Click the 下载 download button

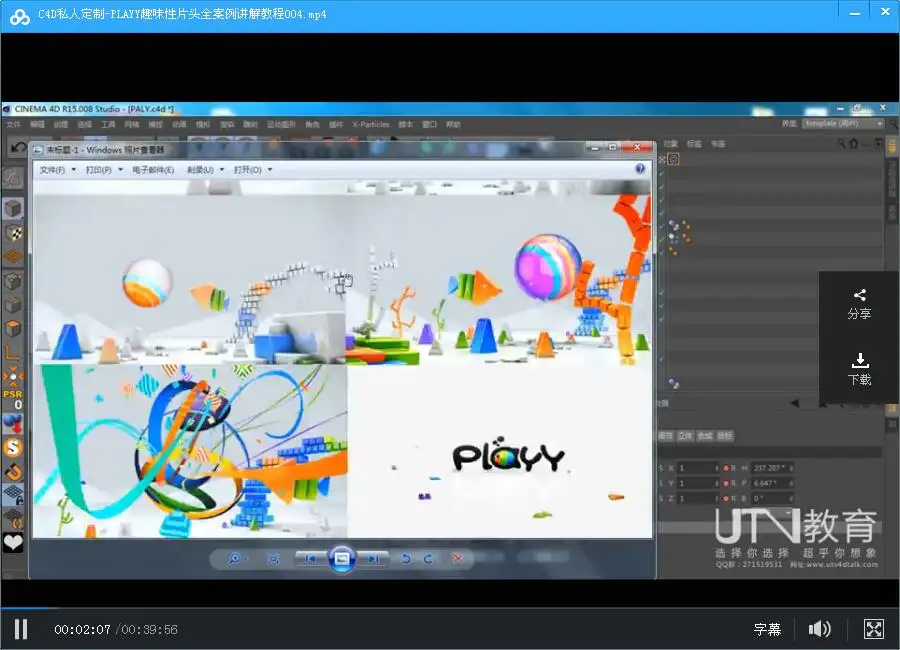(859, 370)
